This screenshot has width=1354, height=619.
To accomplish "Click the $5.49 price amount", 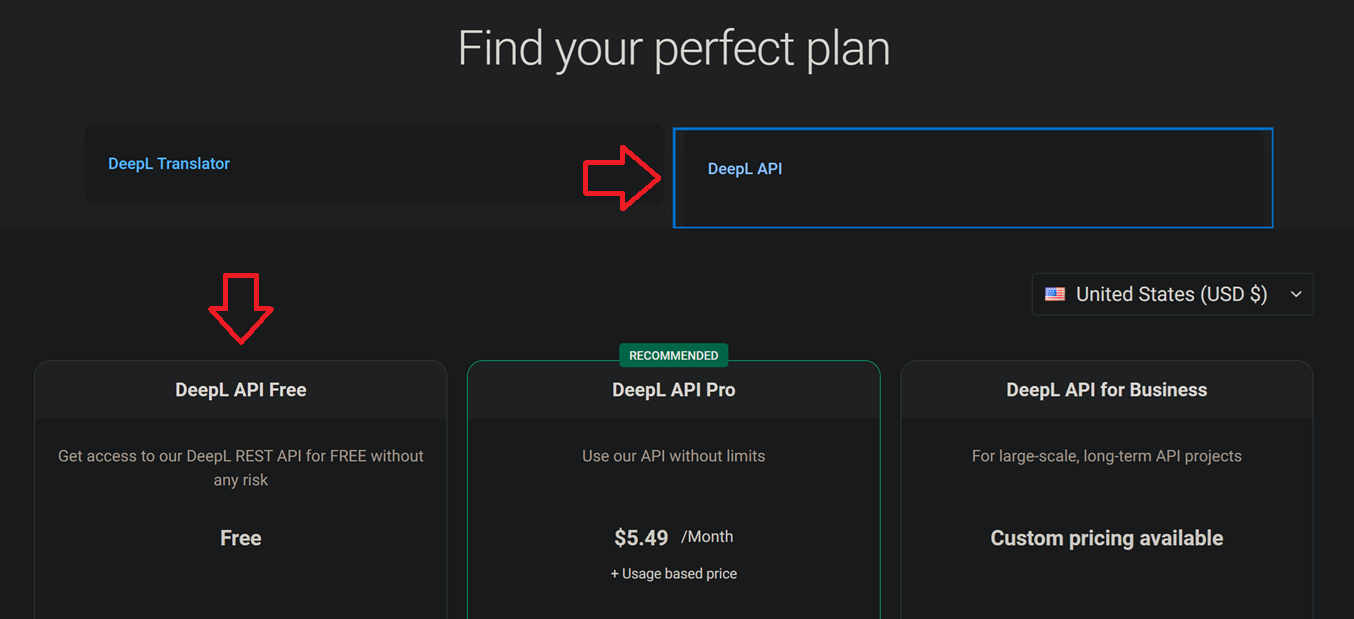I will (x=641, y=538).
